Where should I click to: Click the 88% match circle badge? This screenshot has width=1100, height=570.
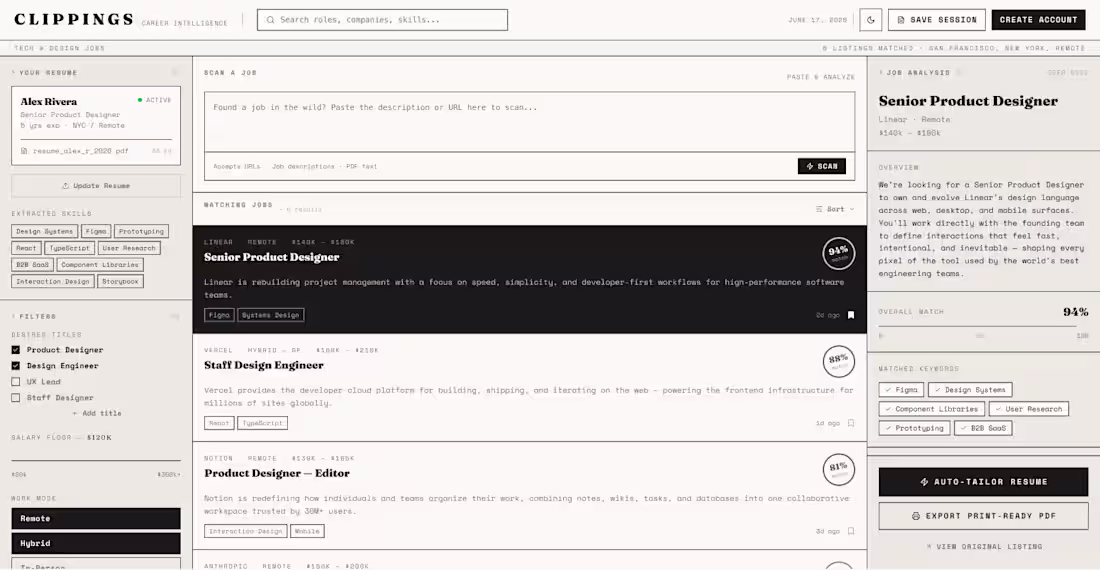click(x=838, y=361)
